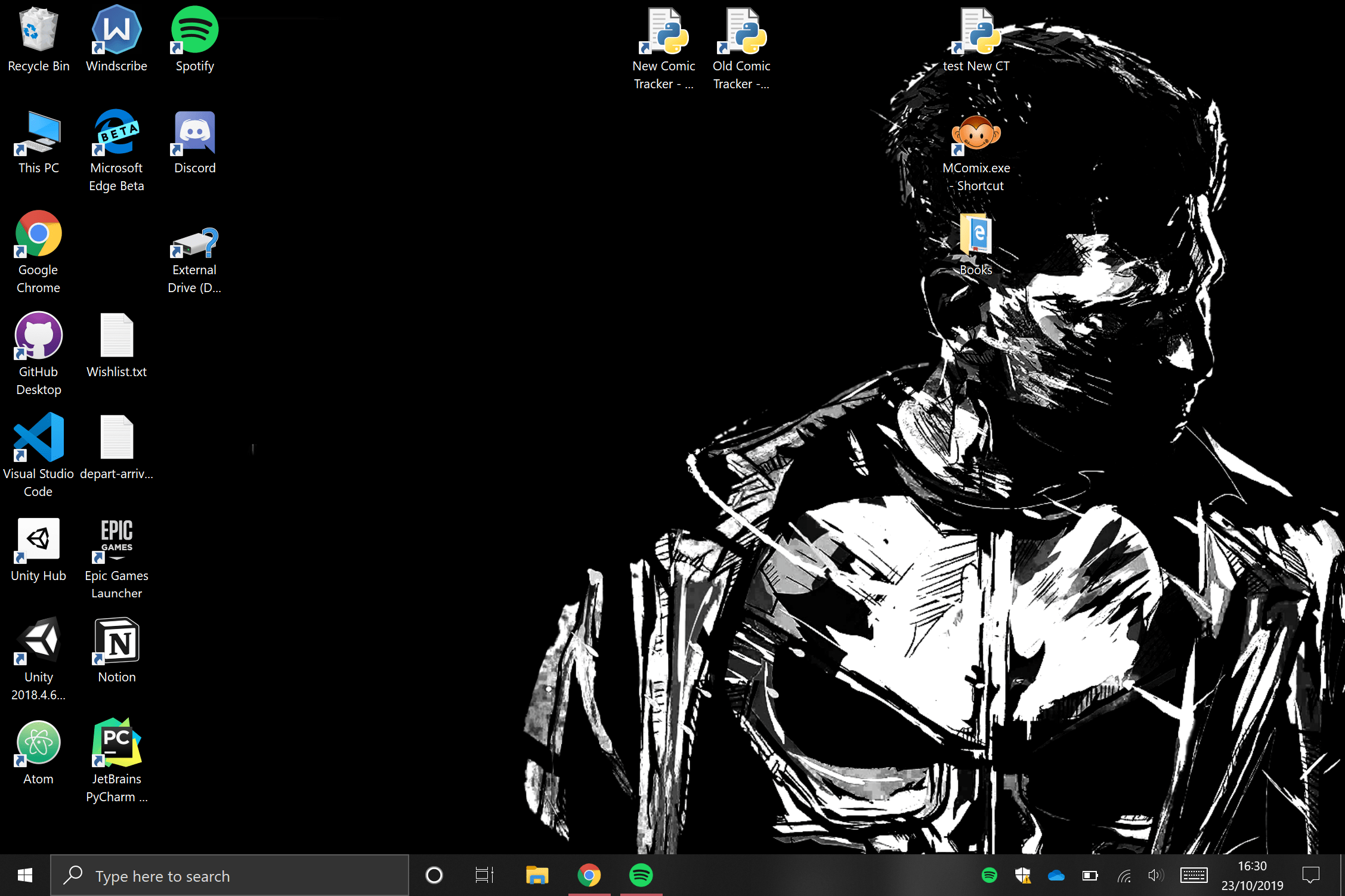Select the Discord desktop shortcut

pos(194,142)
